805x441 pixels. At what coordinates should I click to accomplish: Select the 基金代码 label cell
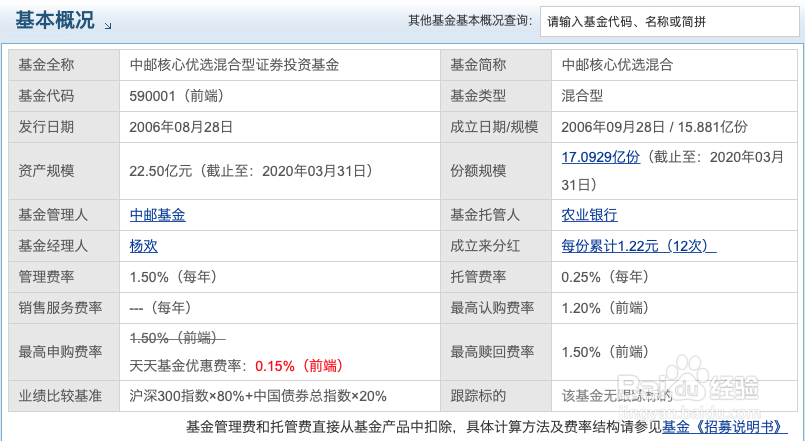point(64,96)
